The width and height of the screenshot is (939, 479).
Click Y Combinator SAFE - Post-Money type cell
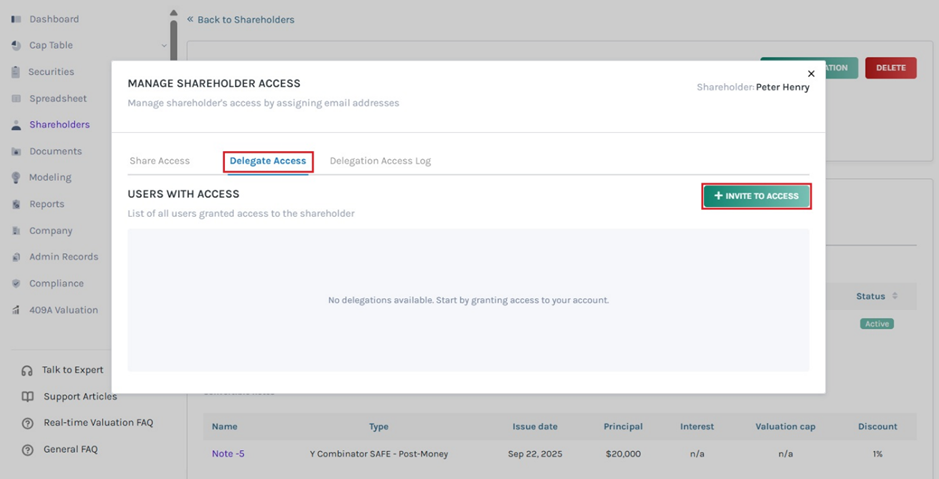click(x=378, y=454)
